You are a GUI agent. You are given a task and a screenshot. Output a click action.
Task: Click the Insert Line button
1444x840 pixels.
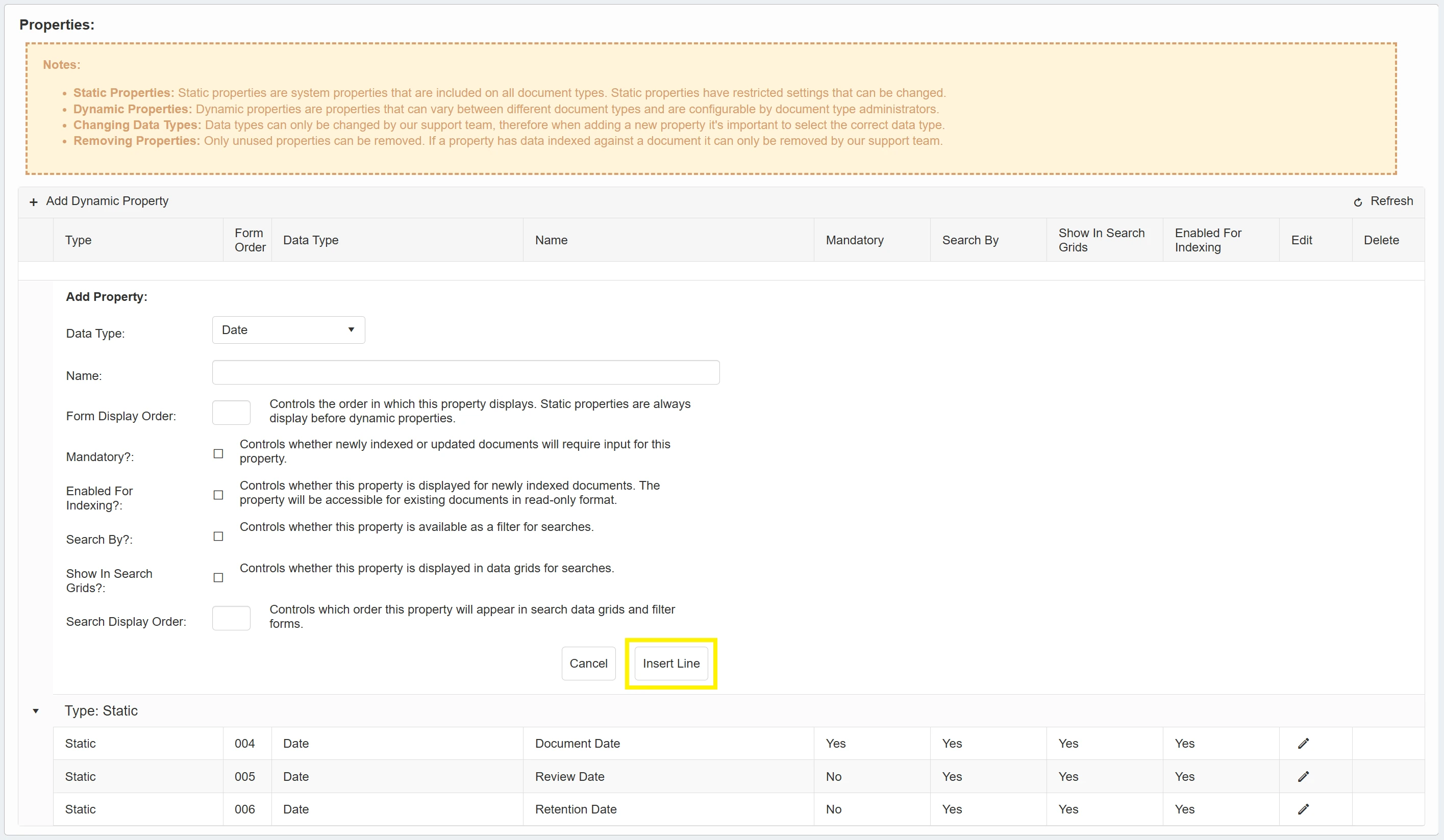[x=671, y=663]
